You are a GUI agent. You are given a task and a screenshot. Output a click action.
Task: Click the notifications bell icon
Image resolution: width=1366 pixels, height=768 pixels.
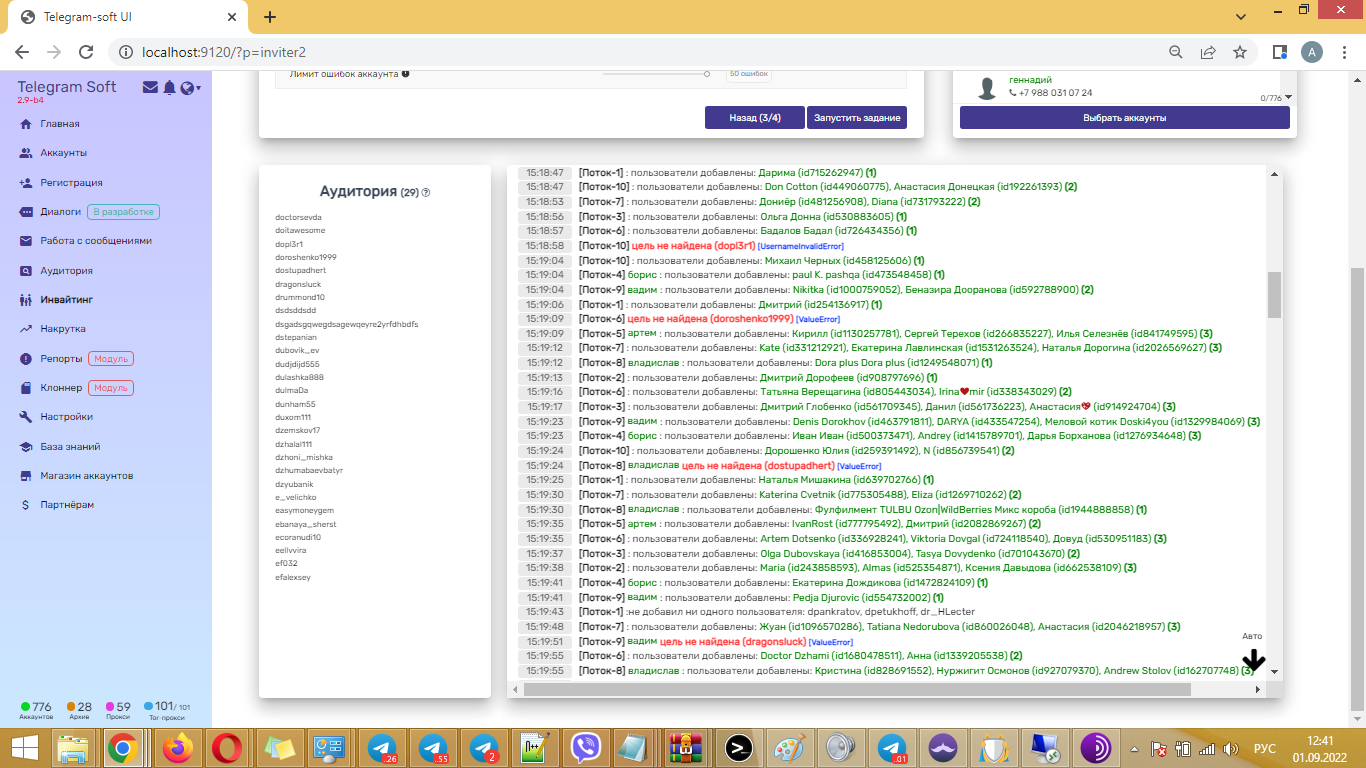click(x=169, y=88)
